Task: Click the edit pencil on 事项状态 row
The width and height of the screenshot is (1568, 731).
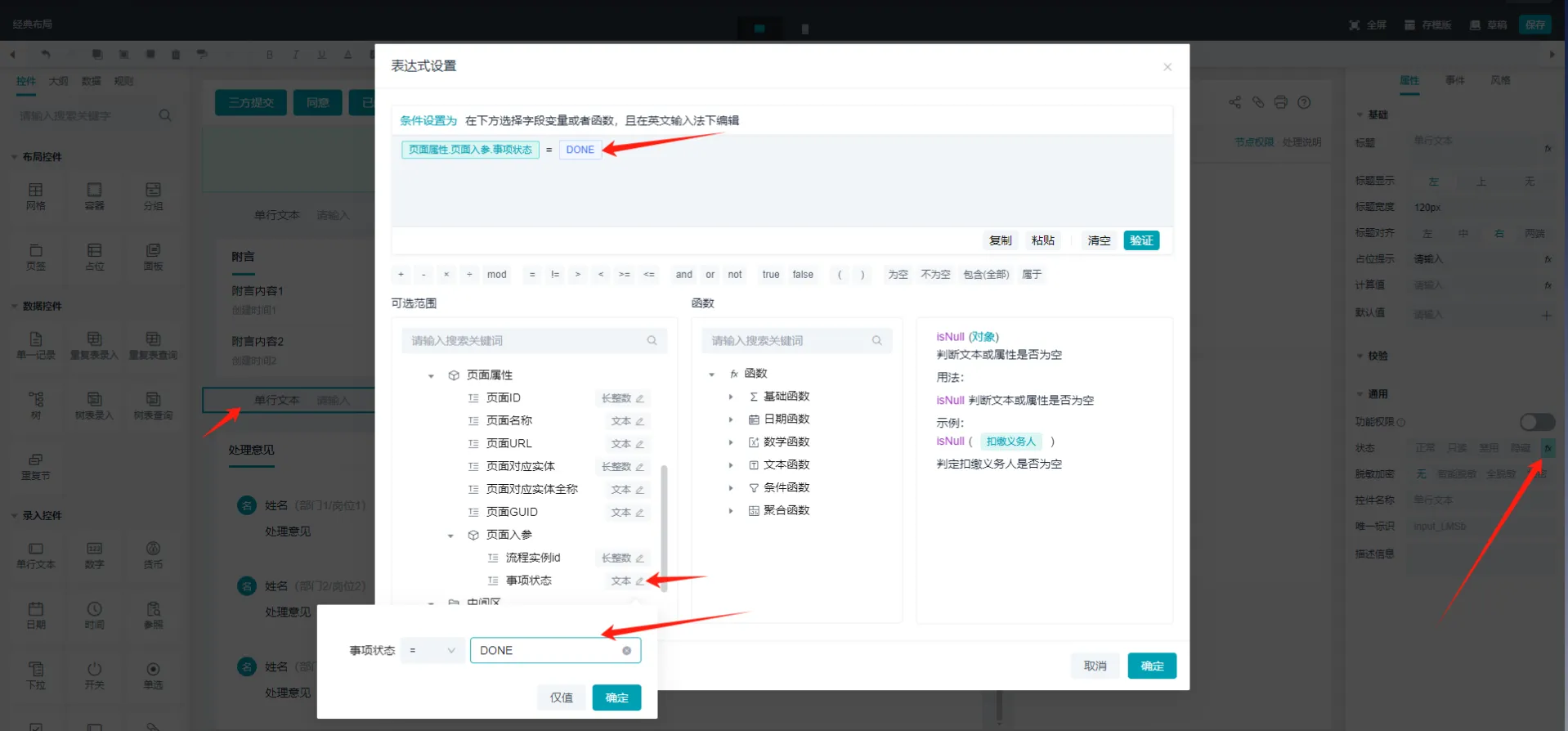Action: pyautogui.click(x=640, y=581)
